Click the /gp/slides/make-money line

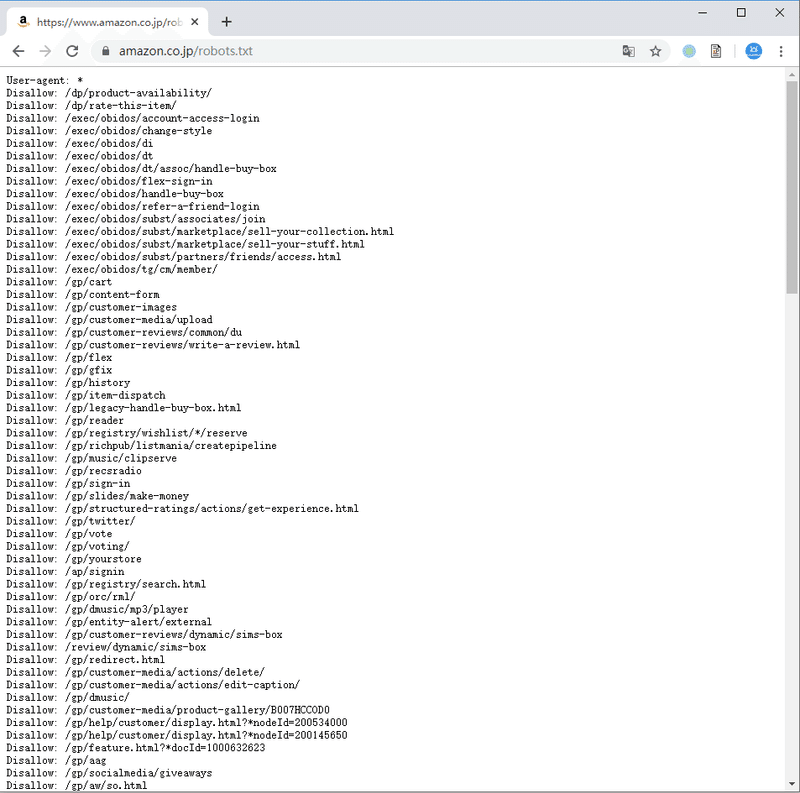click(97, 496)
